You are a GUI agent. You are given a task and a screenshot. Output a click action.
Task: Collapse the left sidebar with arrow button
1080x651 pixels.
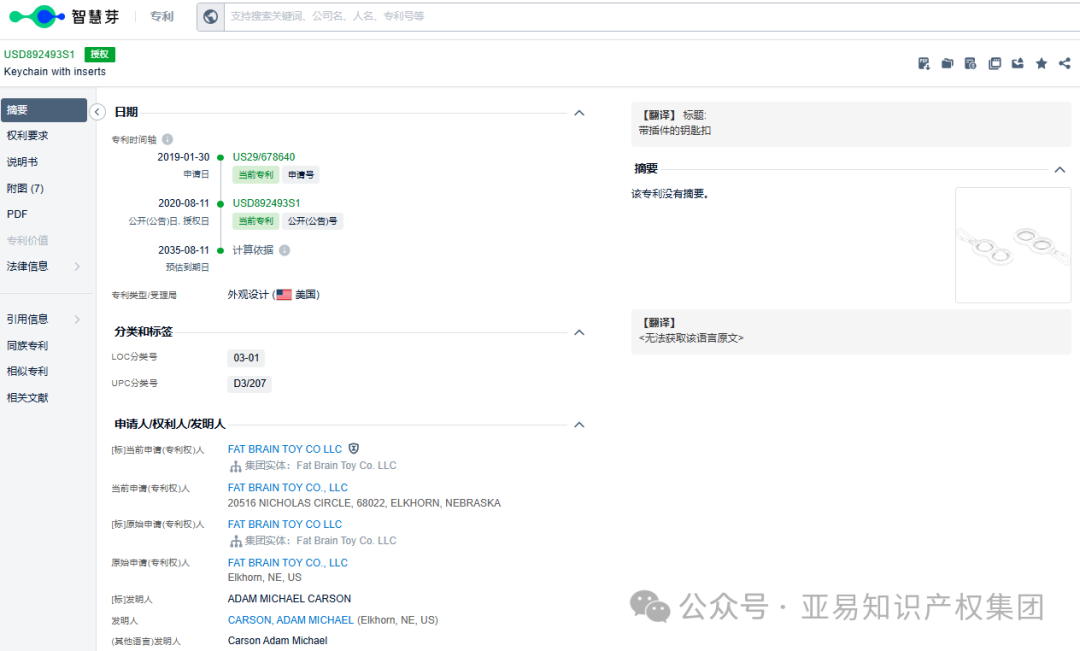point(97,112)
